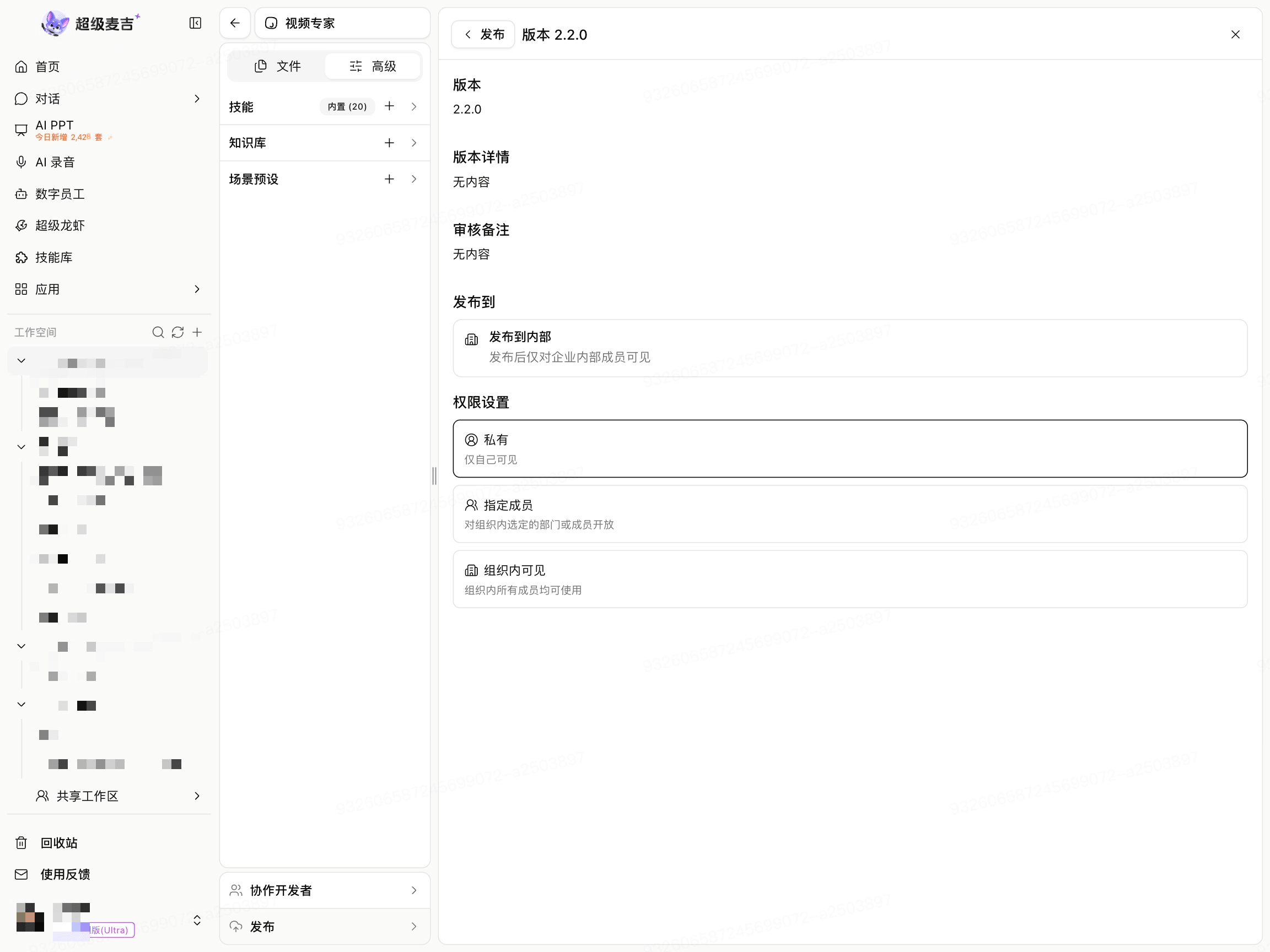1270x952 pixels.
Task: Add a new workspace with plus icon
Action: tap(197, 332)
